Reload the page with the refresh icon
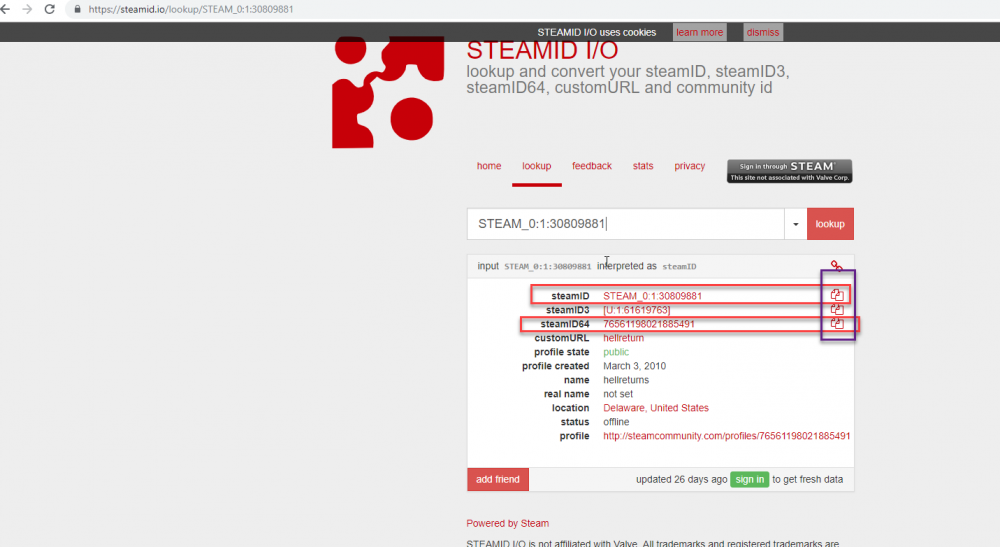1000x547 pixels. [50, 10]
